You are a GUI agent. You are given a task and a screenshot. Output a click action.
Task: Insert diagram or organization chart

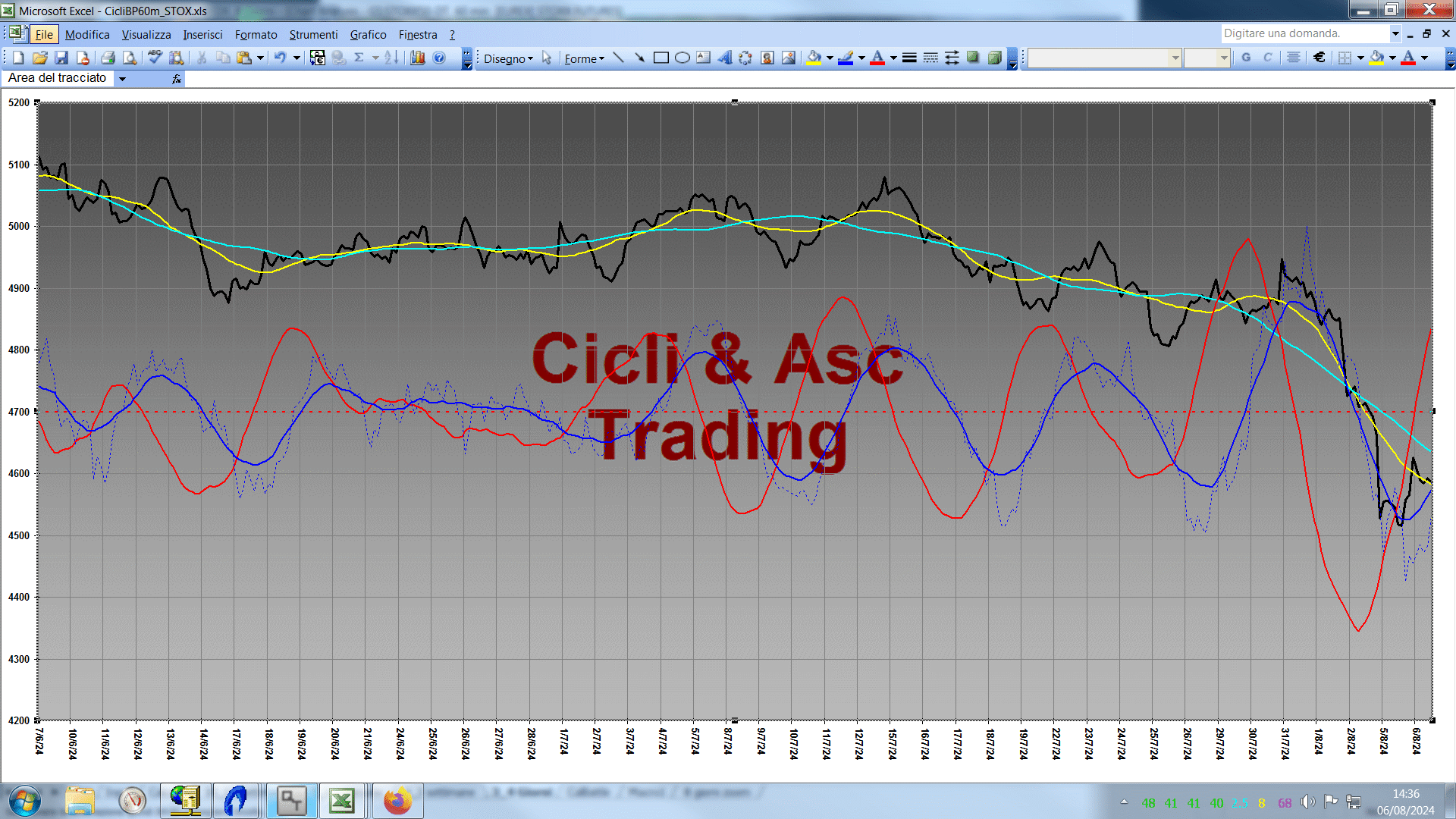[746, 58]
